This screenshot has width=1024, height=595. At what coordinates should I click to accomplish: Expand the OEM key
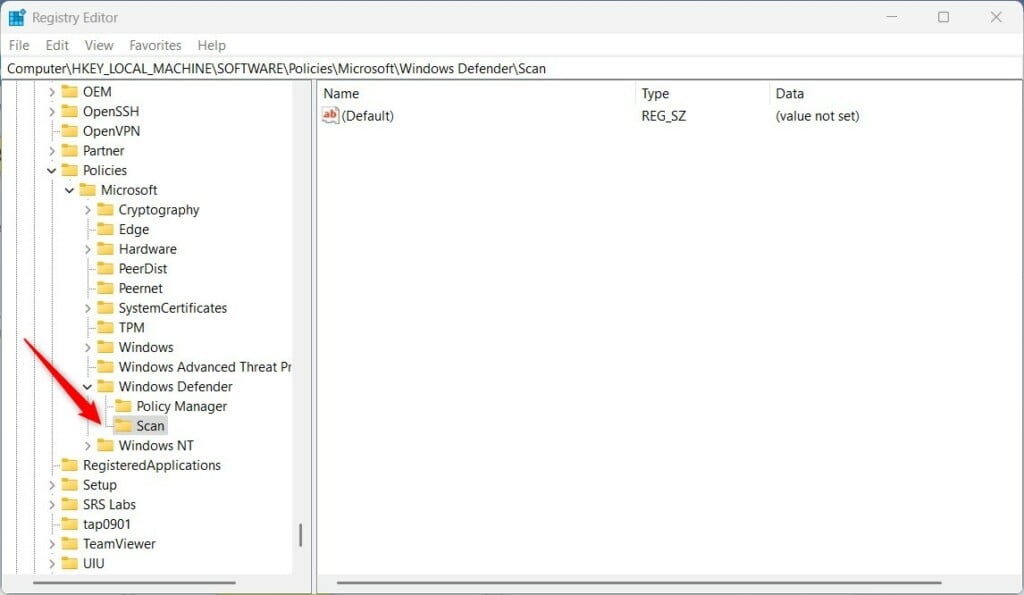[x=52, y=92]
